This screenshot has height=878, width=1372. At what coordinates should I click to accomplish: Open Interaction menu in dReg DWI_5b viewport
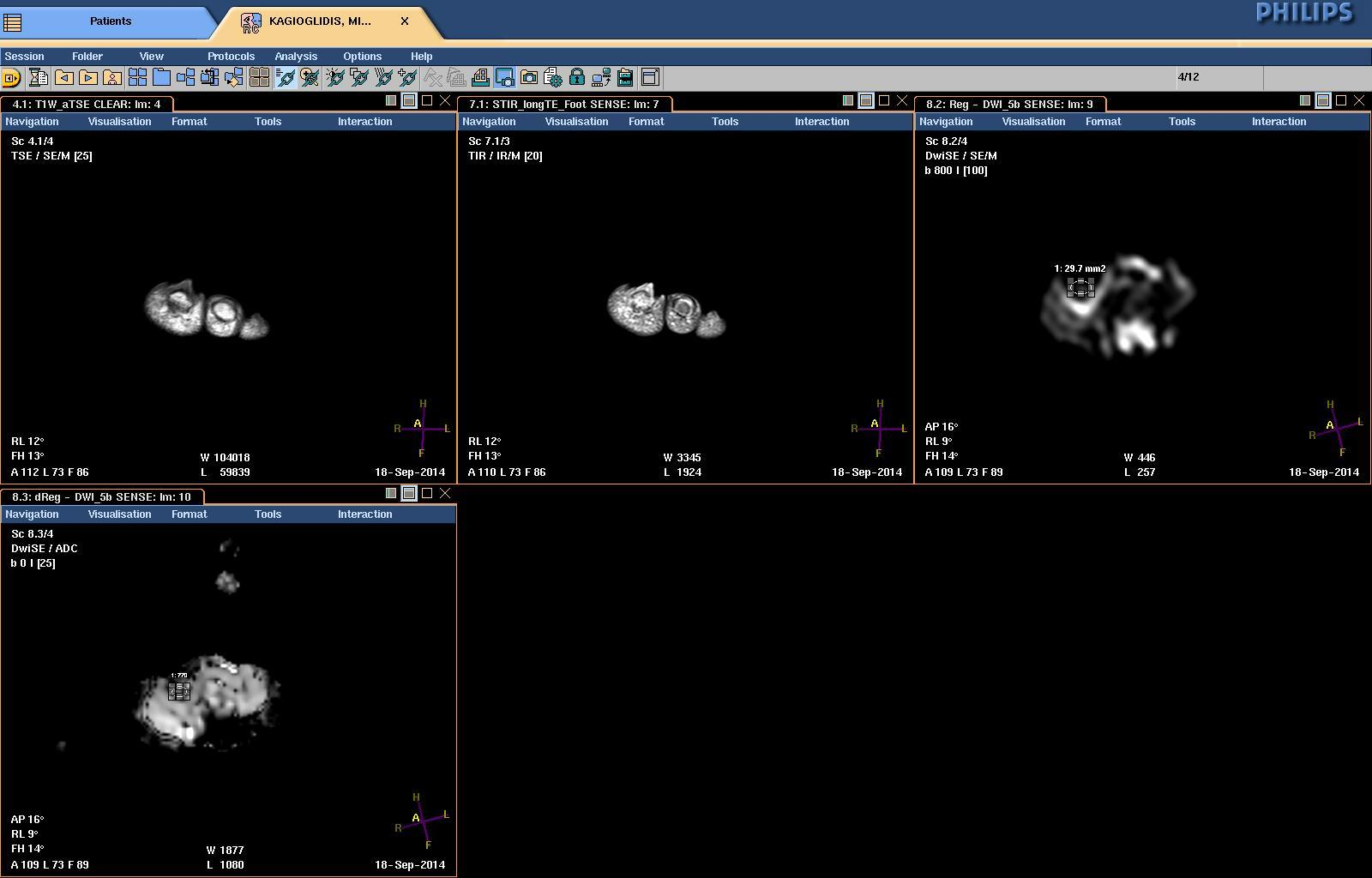(x=364, y=514)
